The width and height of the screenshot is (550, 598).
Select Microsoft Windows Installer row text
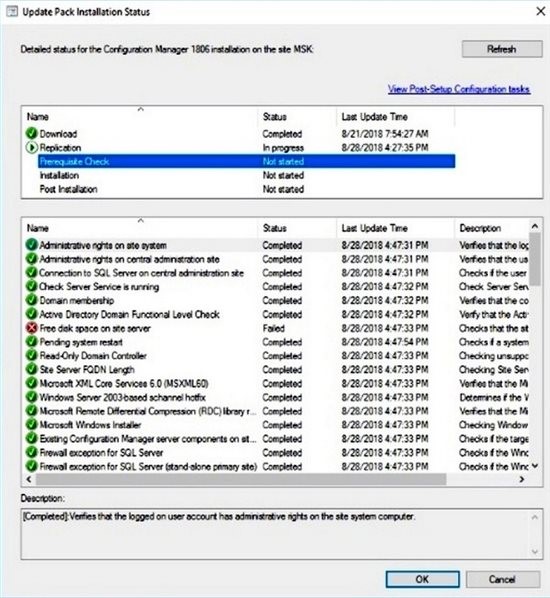pyautogui.click(x=90, y=425)
